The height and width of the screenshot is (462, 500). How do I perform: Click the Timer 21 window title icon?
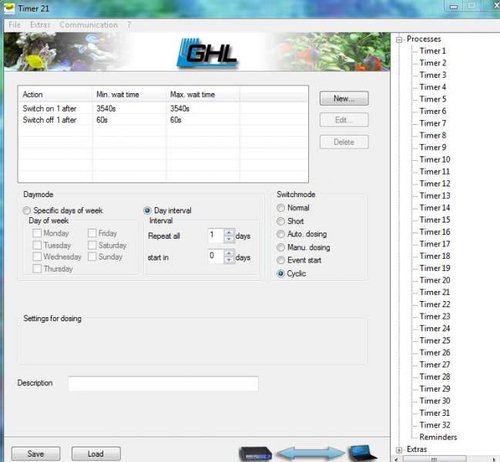[9, 8]
